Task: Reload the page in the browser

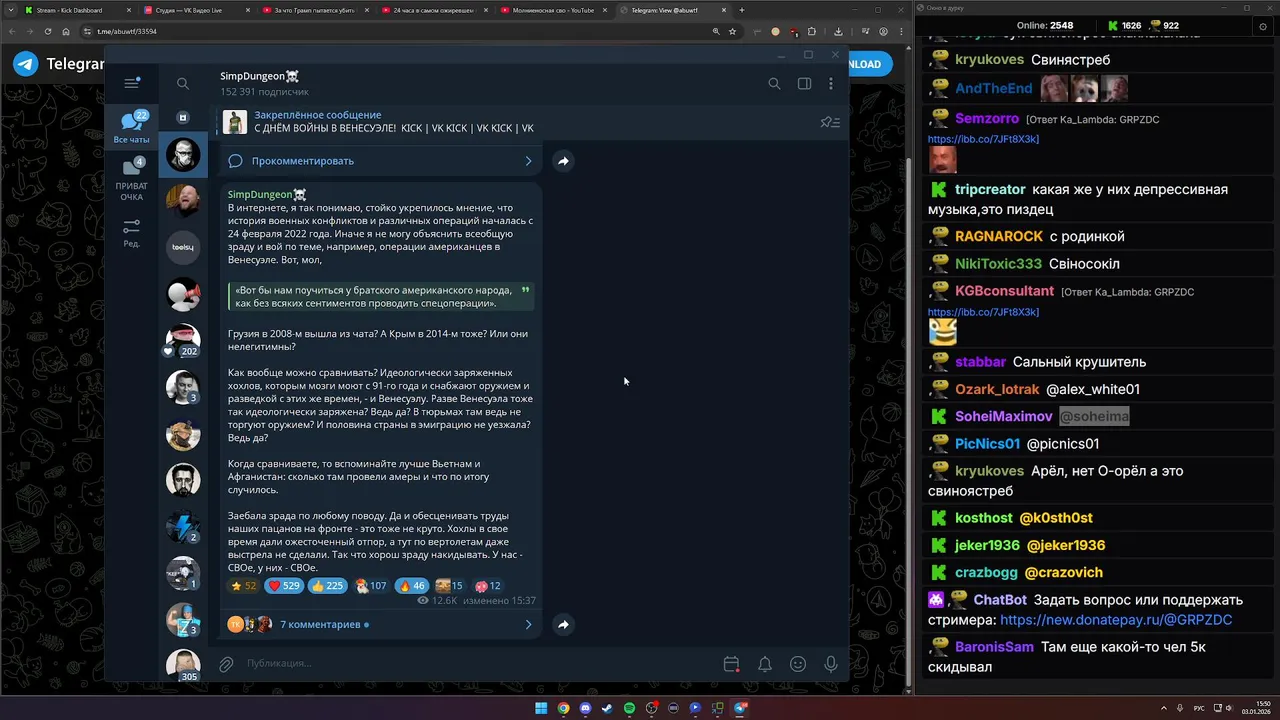Action: (x=48, y=31)
